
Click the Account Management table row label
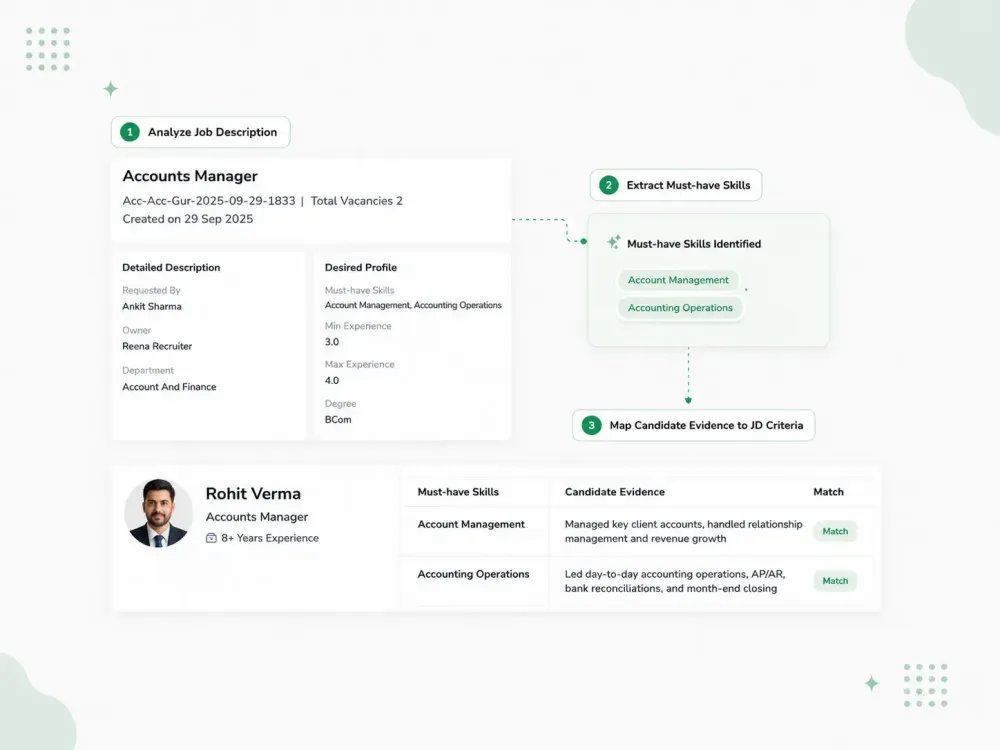click(x=471, y=524)
